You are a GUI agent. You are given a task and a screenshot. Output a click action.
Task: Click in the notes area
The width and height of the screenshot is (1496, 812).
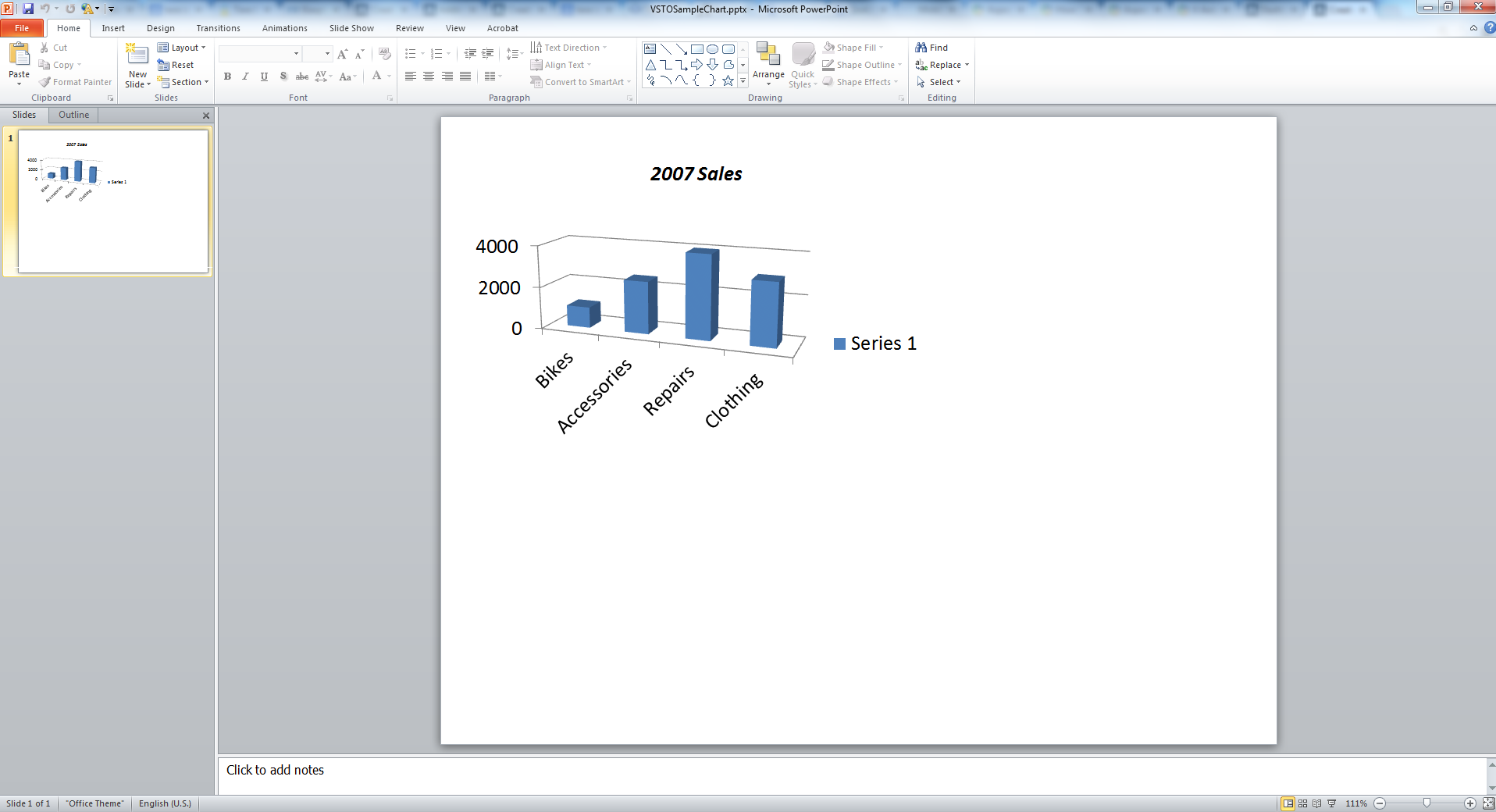[853, 776]
